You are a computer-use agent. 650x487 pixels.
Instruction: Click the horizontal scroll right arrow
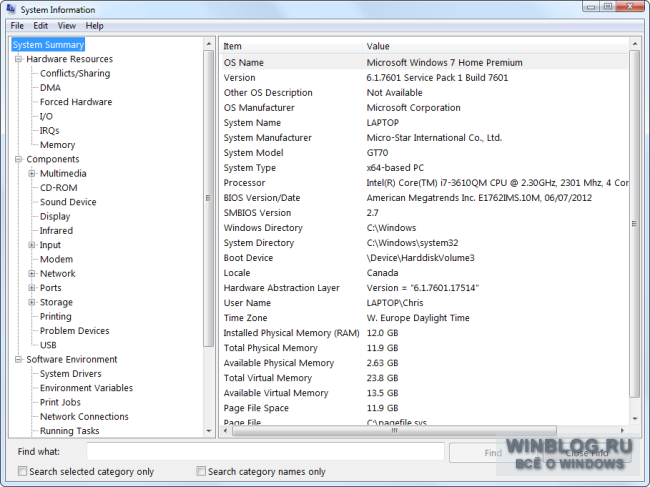pyautogui.click(x=622, y=431)
